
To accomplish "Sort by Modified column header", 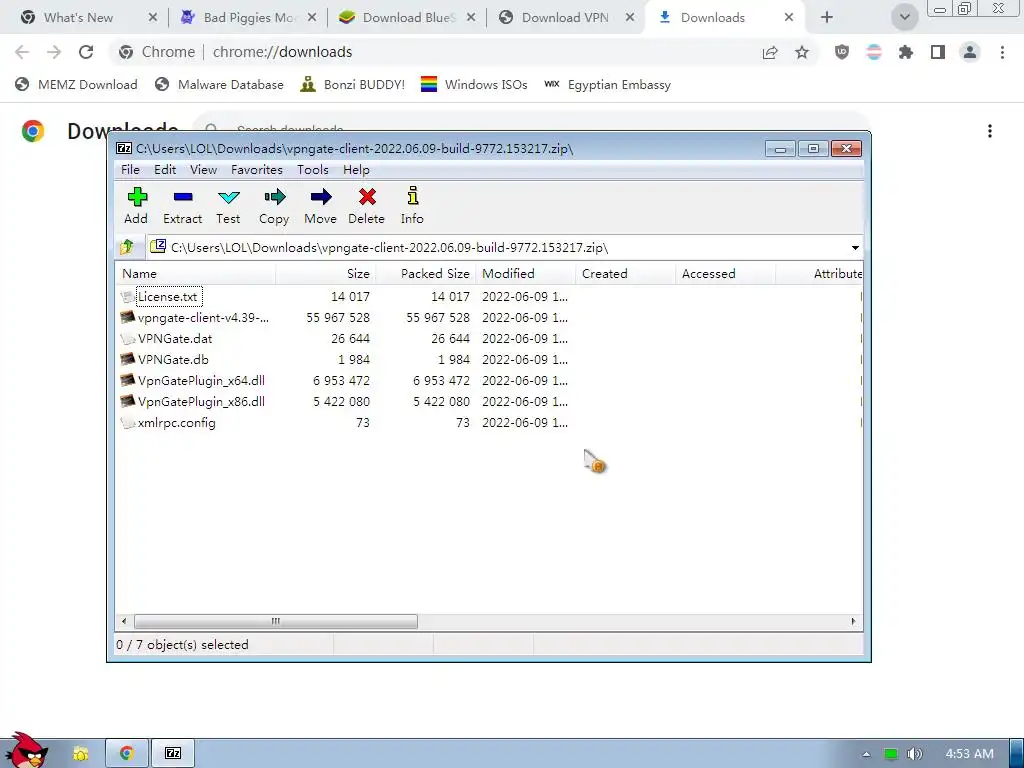I will (526, 274).
